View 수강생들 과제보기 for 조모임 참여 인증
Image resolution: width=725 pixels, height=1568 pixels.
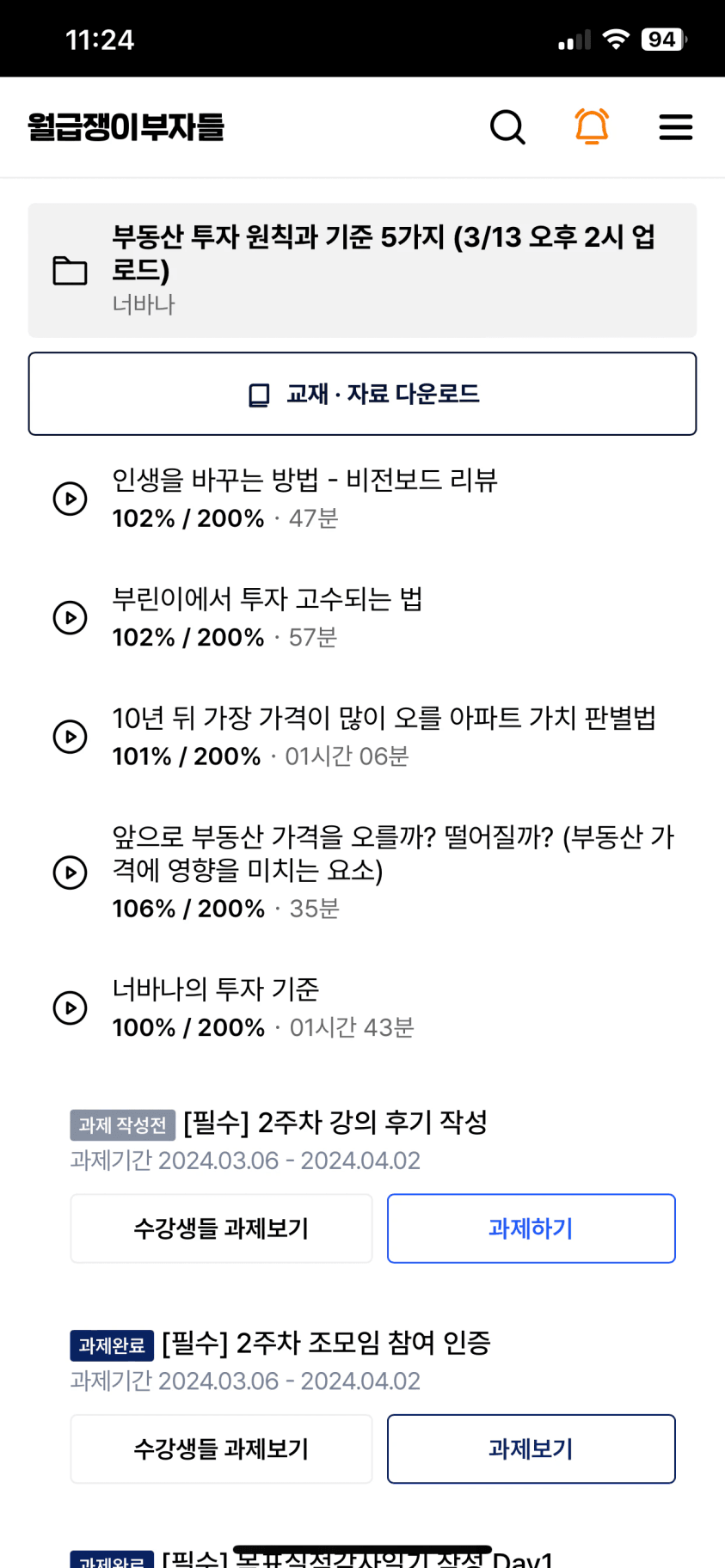[221, 1449]
